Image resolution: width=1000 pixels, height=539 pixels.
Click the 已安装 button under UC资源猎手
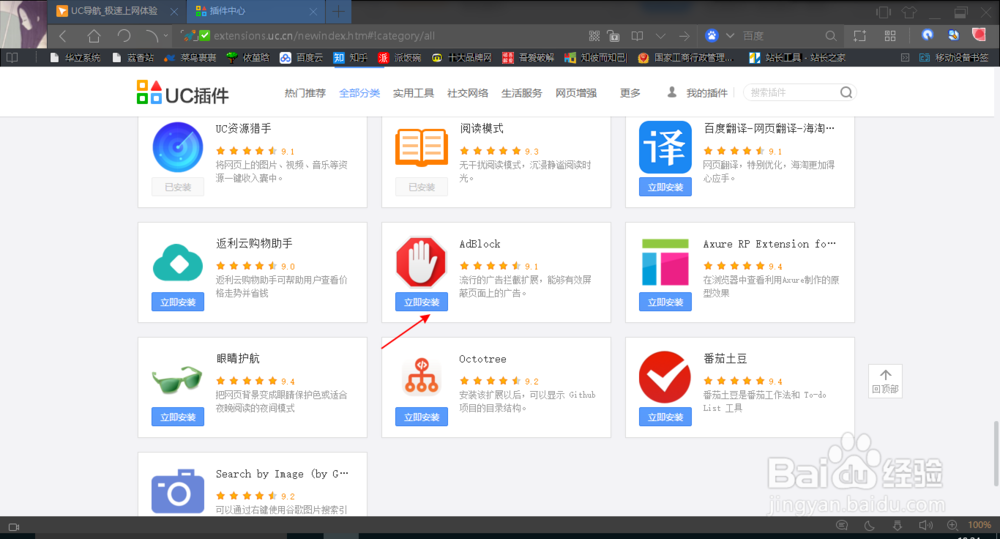click(x=178, y=187)
